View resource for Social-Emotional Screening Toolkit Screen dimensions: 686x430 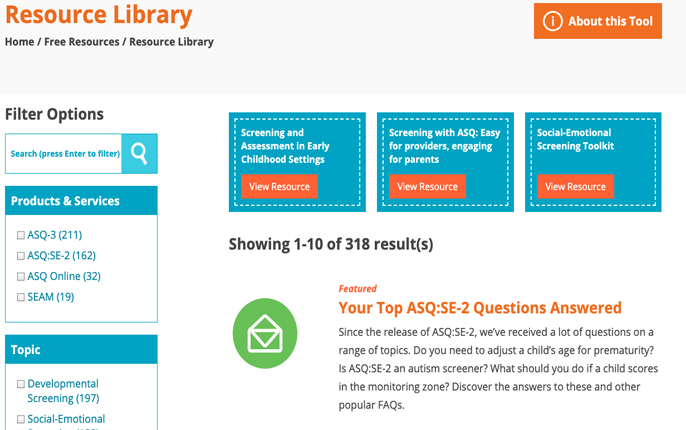tap(575, 187)
